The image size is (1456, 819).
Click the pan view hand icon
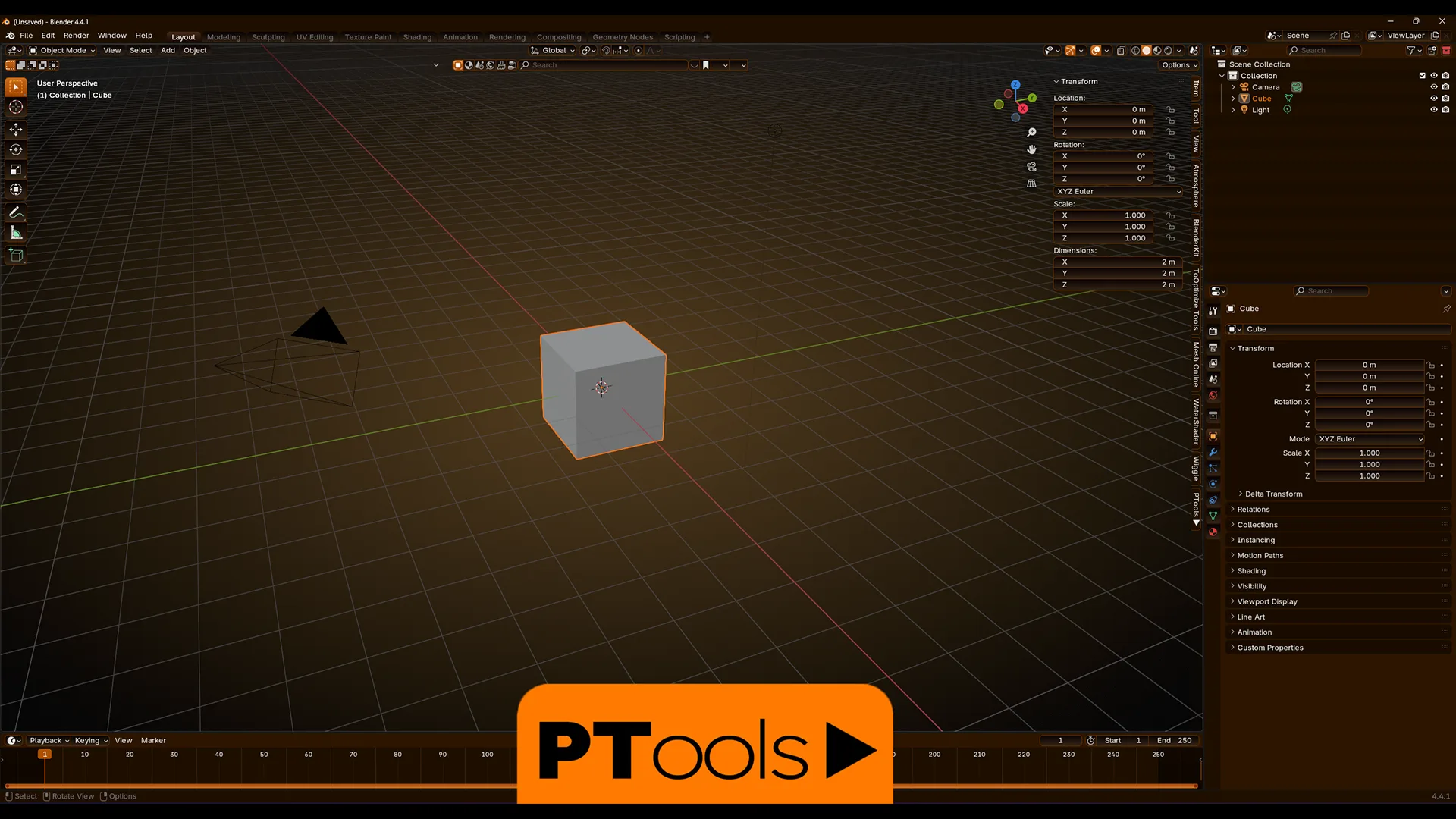(1031, 149)
